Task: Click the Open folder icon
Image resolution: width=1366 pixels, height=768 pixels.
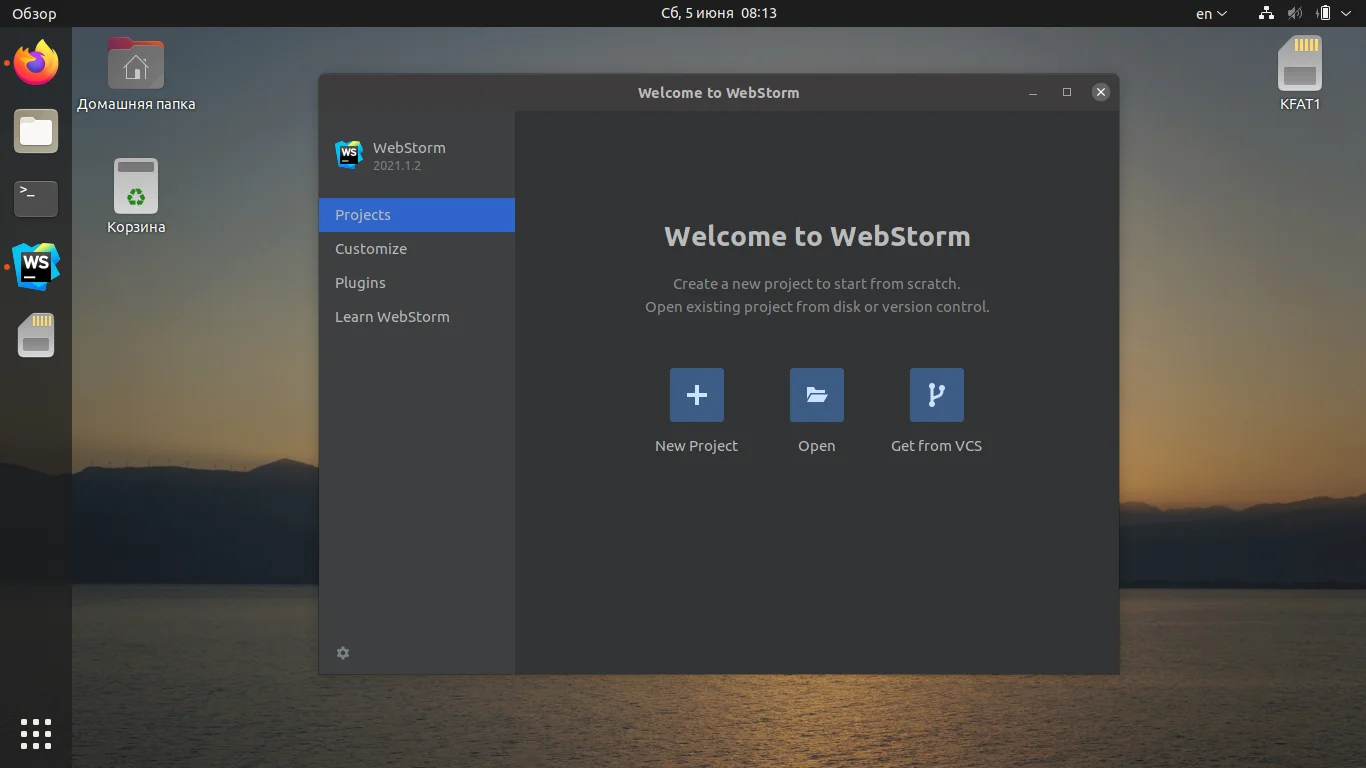Action: tap(816, 394)
